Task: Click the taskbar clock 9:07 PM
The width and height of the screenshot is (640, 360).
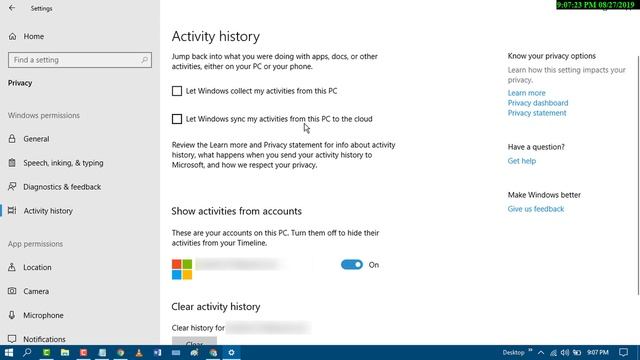Action: coord(598,353)
